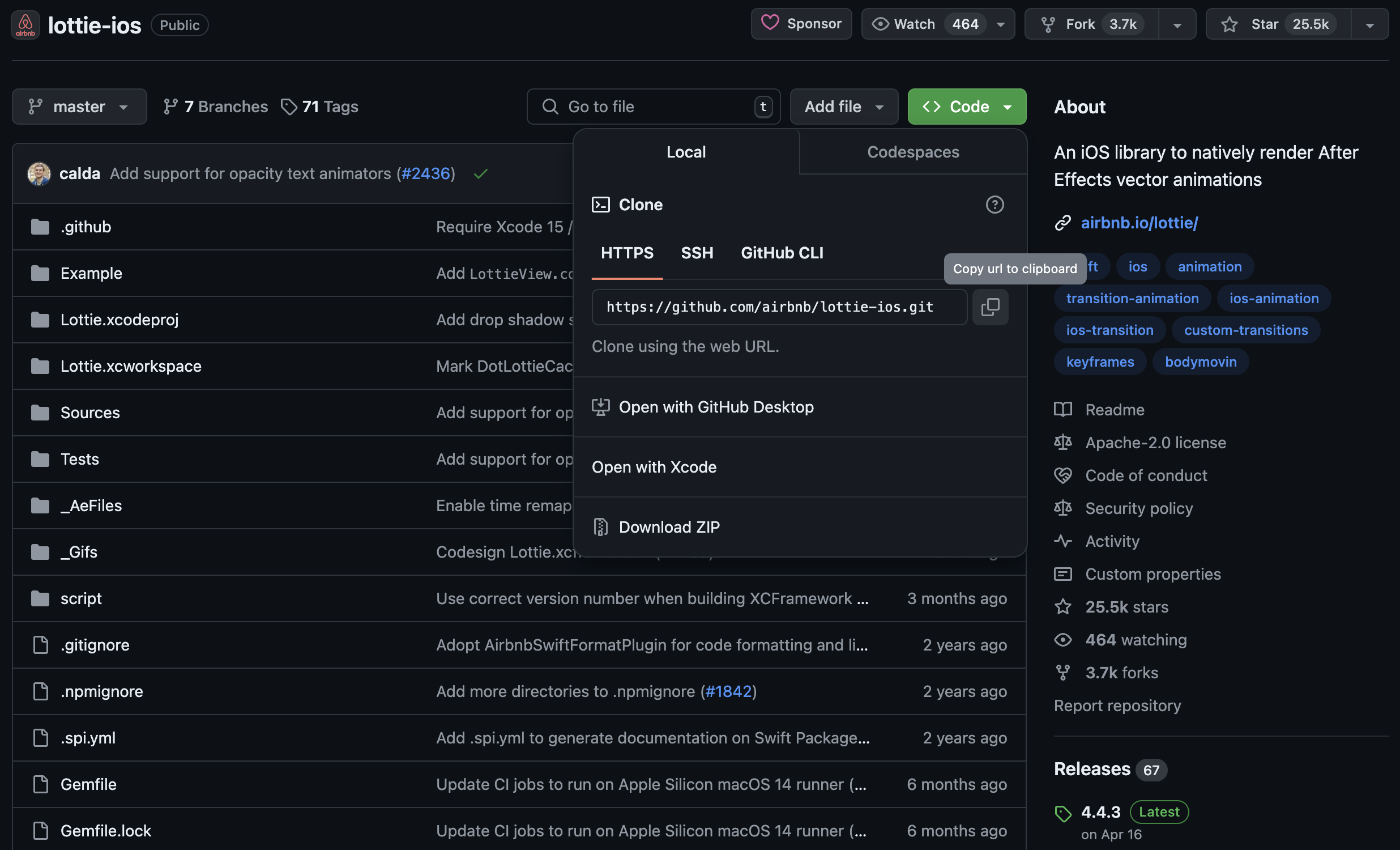Click the green commit status checkmark
1400x850 pixels.
(480, 174)
